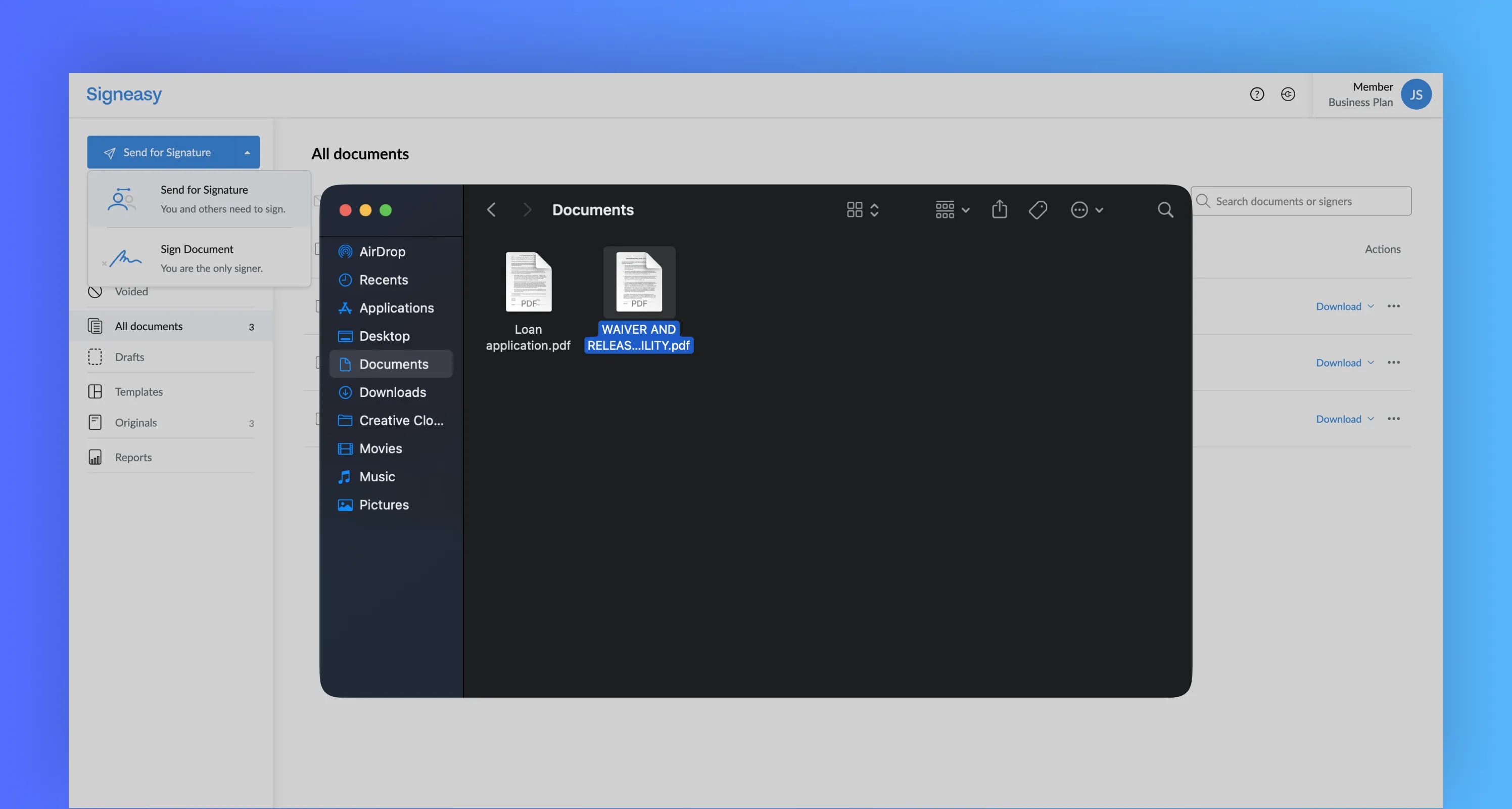
Task: Open the Finder share icon
Action: click(x=999, y=210)
